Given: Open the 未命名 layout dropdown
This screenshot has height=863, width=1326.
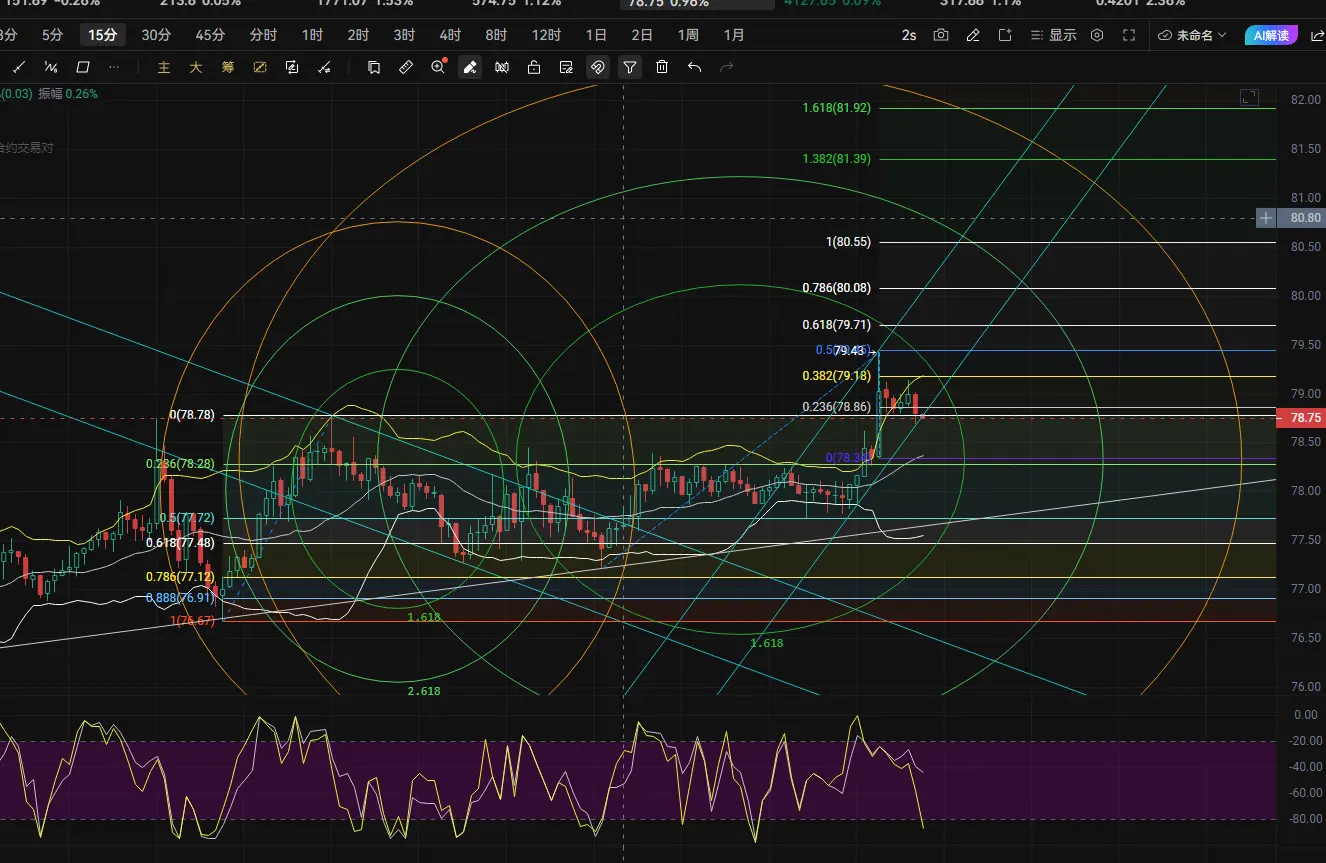Looking at the screenshot, I should tap(1192, 35).
